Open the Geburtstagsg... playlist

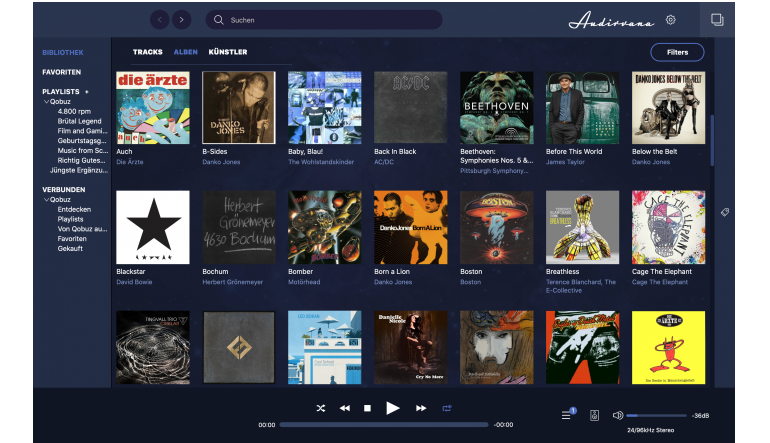pos(82,141)
